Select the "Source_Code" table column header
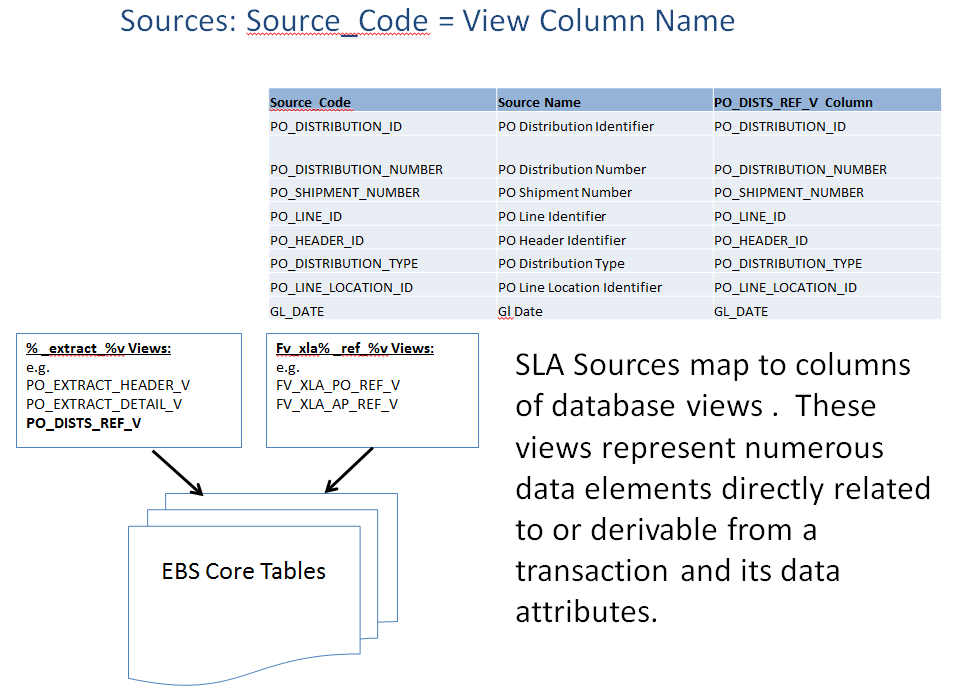 pyautogui.click(x=310, y=102)
